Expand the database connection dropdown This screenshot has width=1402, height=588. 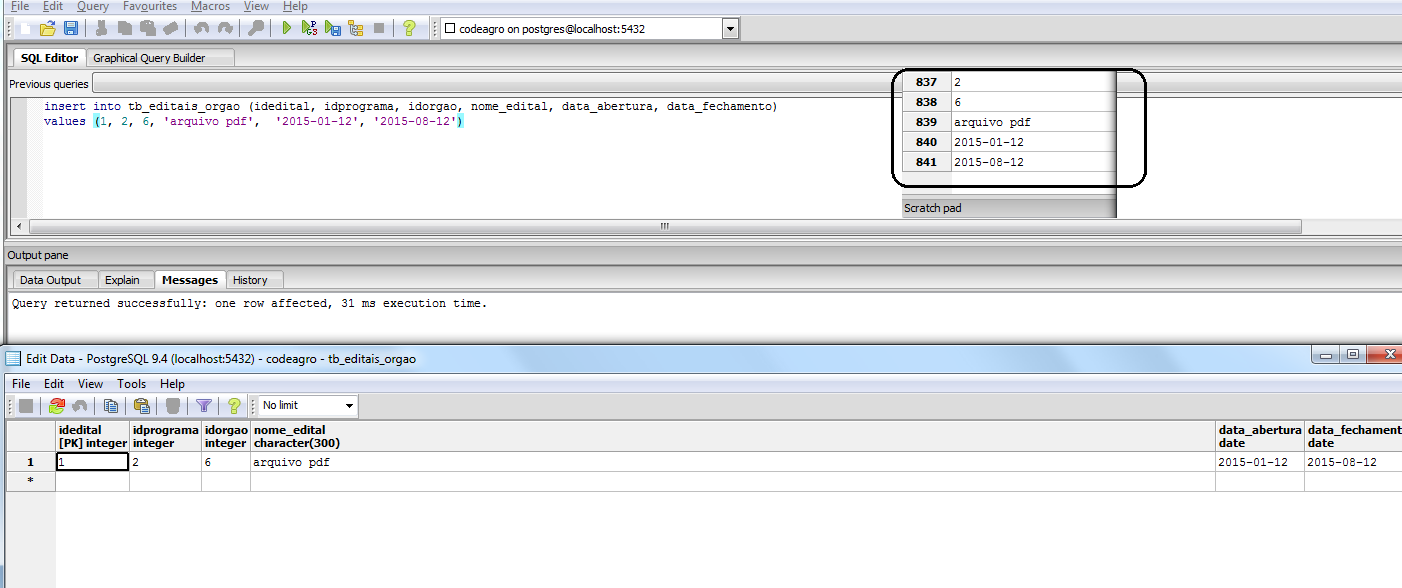[730, 28]
